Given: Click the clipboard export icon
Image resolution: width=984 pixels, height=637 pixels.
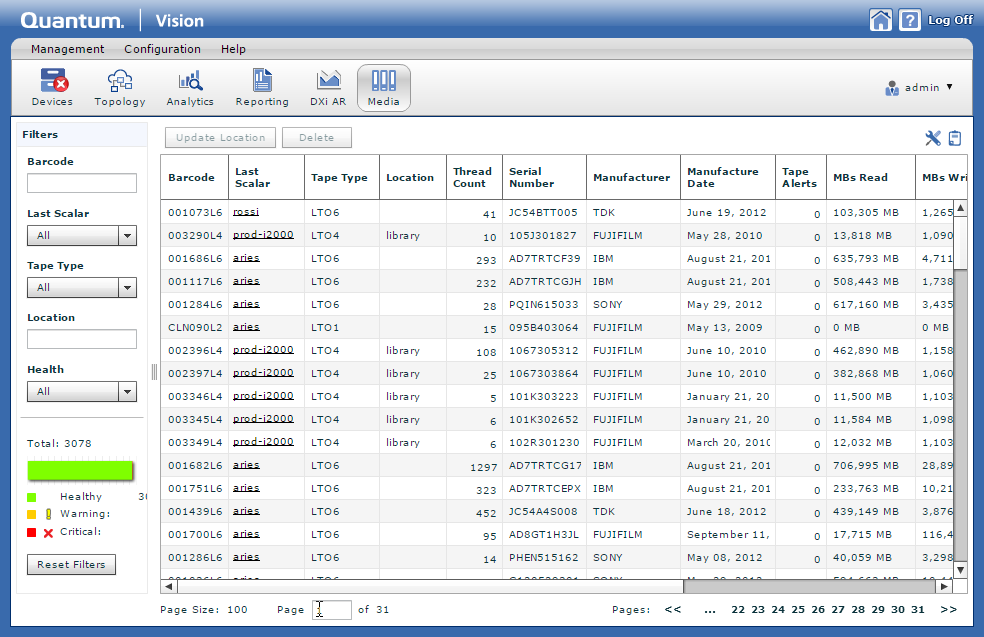Looking at the screenshot, I should click(955, 138).
